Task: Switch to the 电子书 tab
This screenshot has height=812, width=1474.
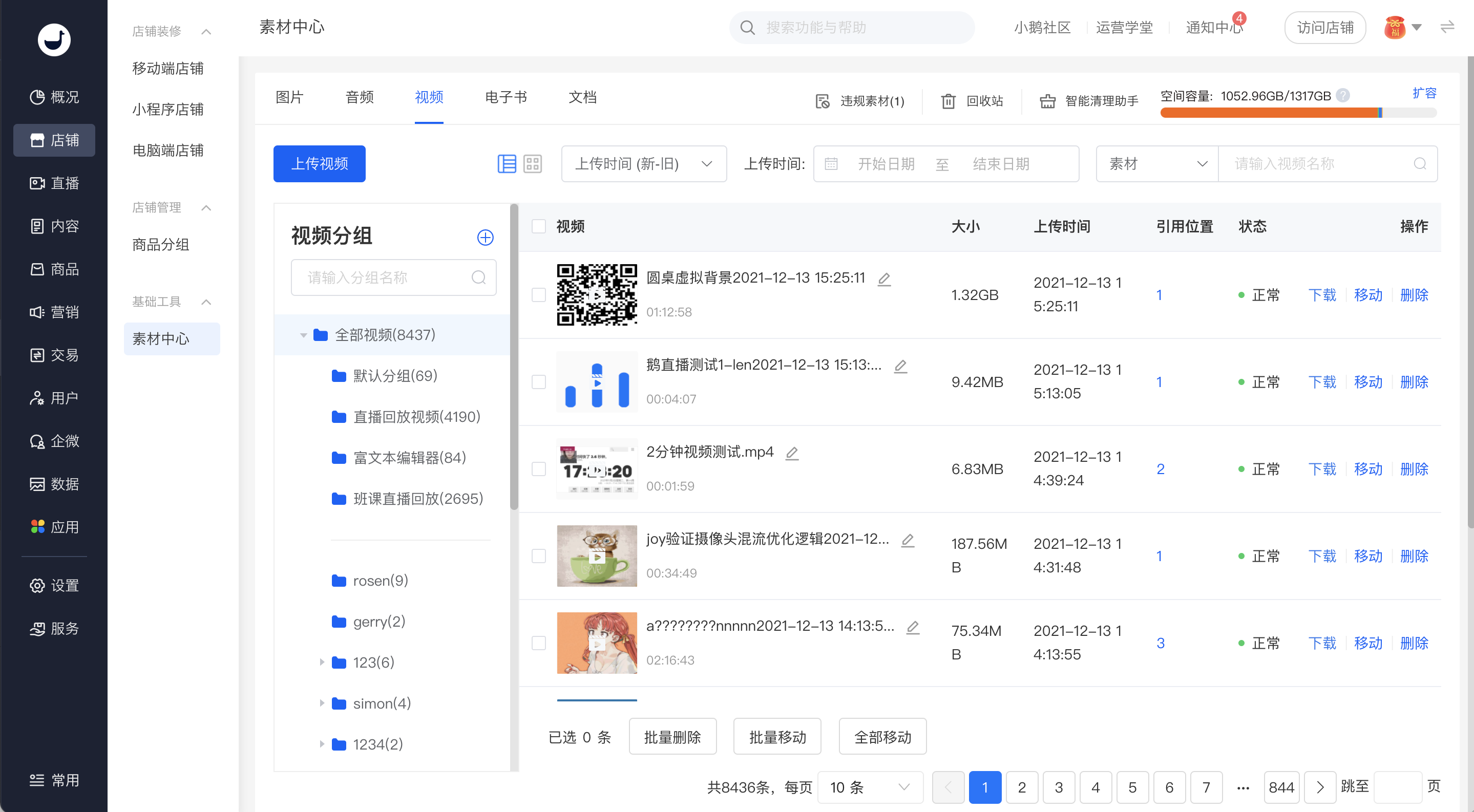Action: coord(506,97)
